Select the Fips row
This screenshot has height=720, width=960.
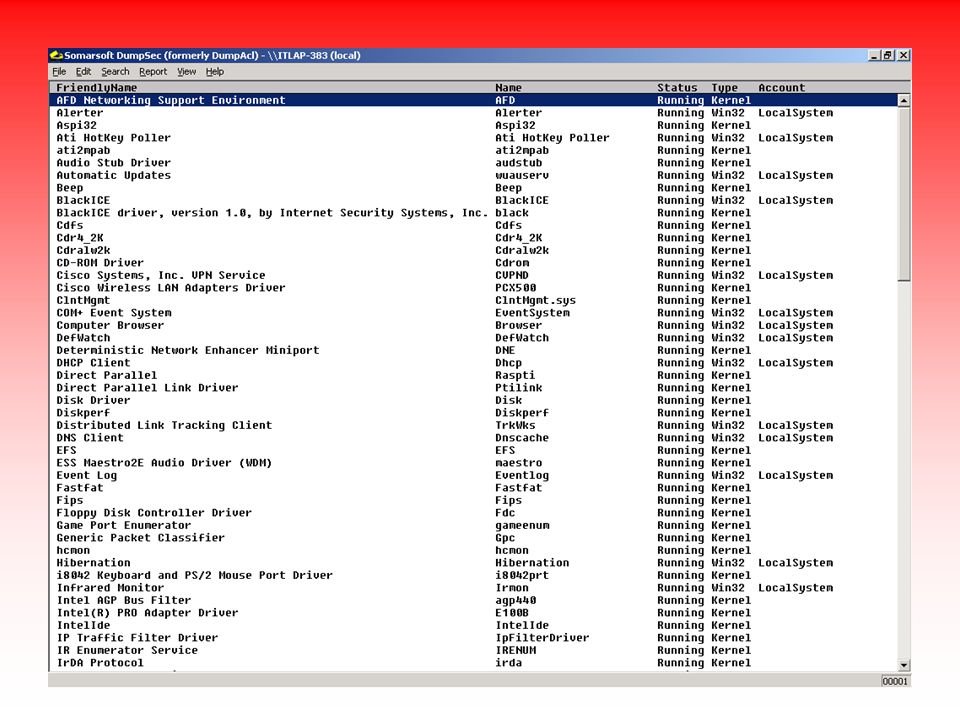point(473,500)
